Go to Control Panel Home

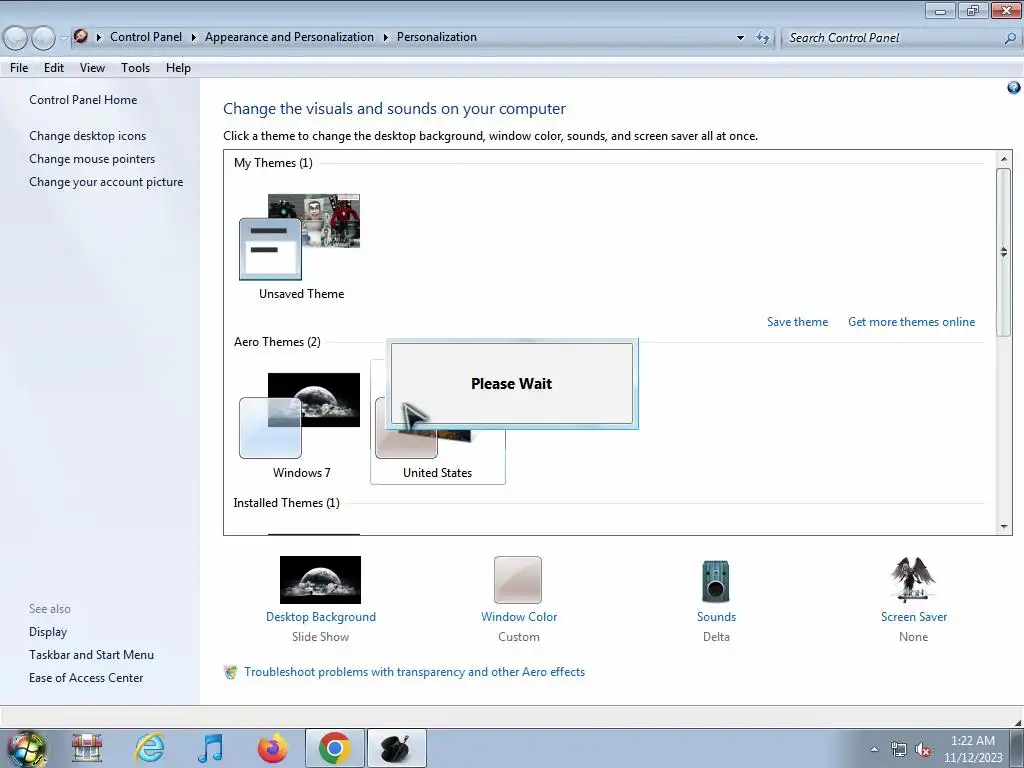83,100
